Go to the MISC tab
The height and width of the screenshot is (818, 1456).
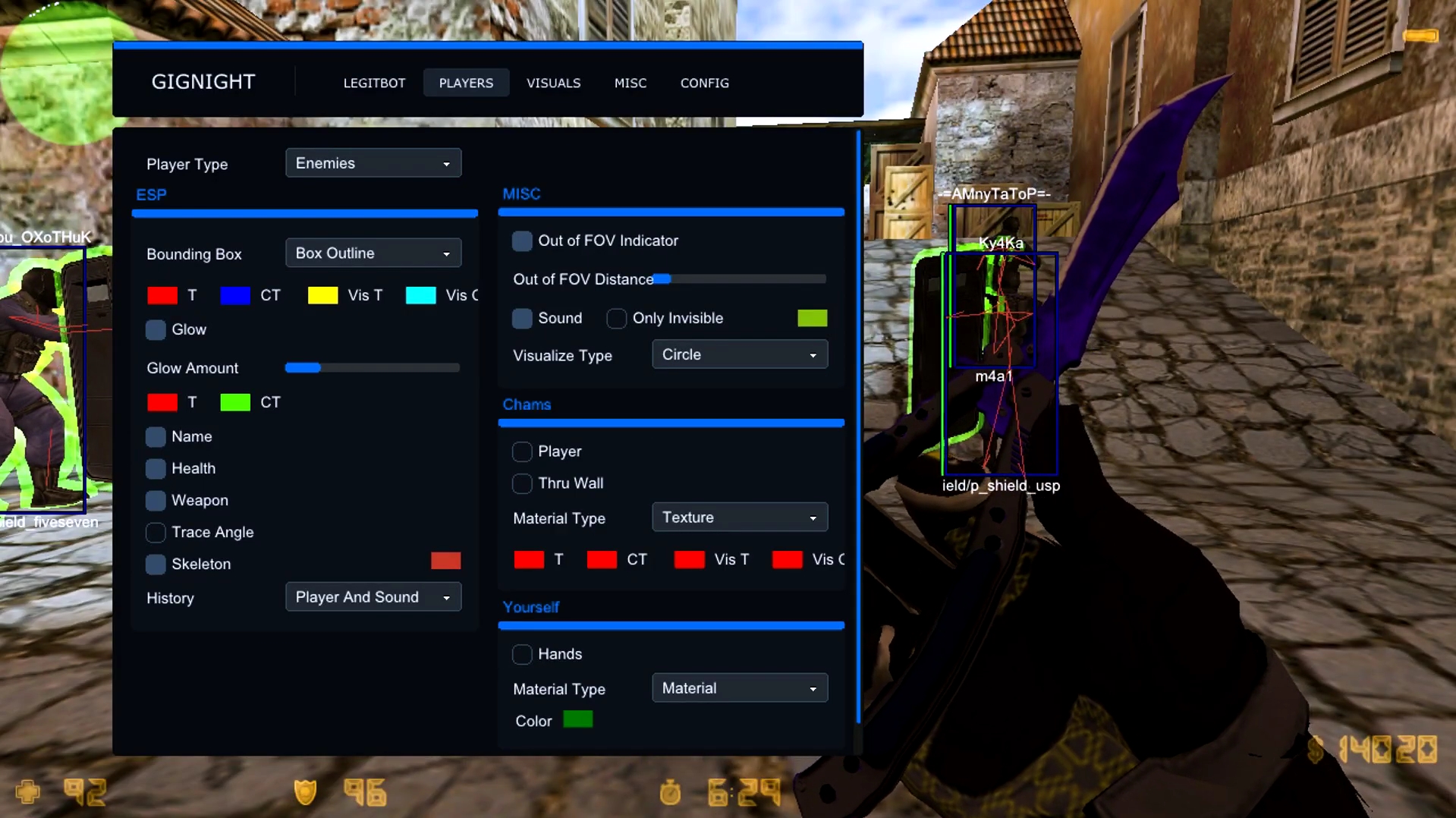(x=631, y=83)
